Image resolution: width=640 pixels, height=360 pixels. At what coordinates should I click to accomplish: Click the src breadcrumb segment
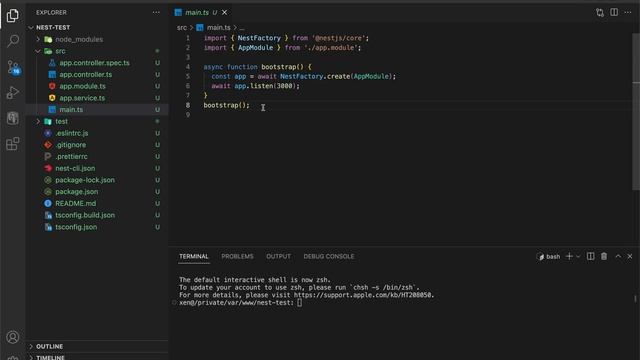[182, 27]
